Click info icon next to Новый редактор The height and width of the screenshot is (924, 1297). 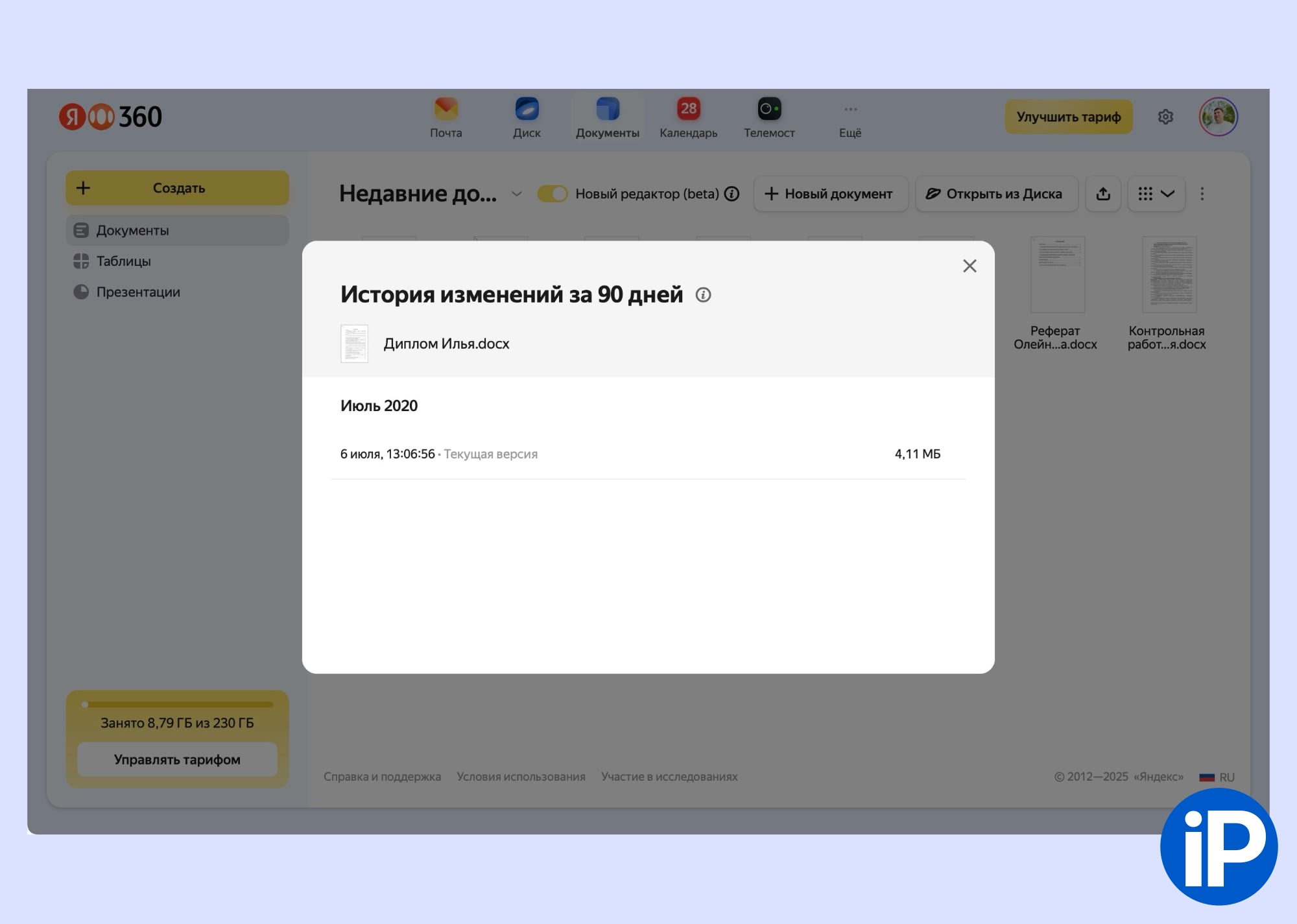point(732,194)
